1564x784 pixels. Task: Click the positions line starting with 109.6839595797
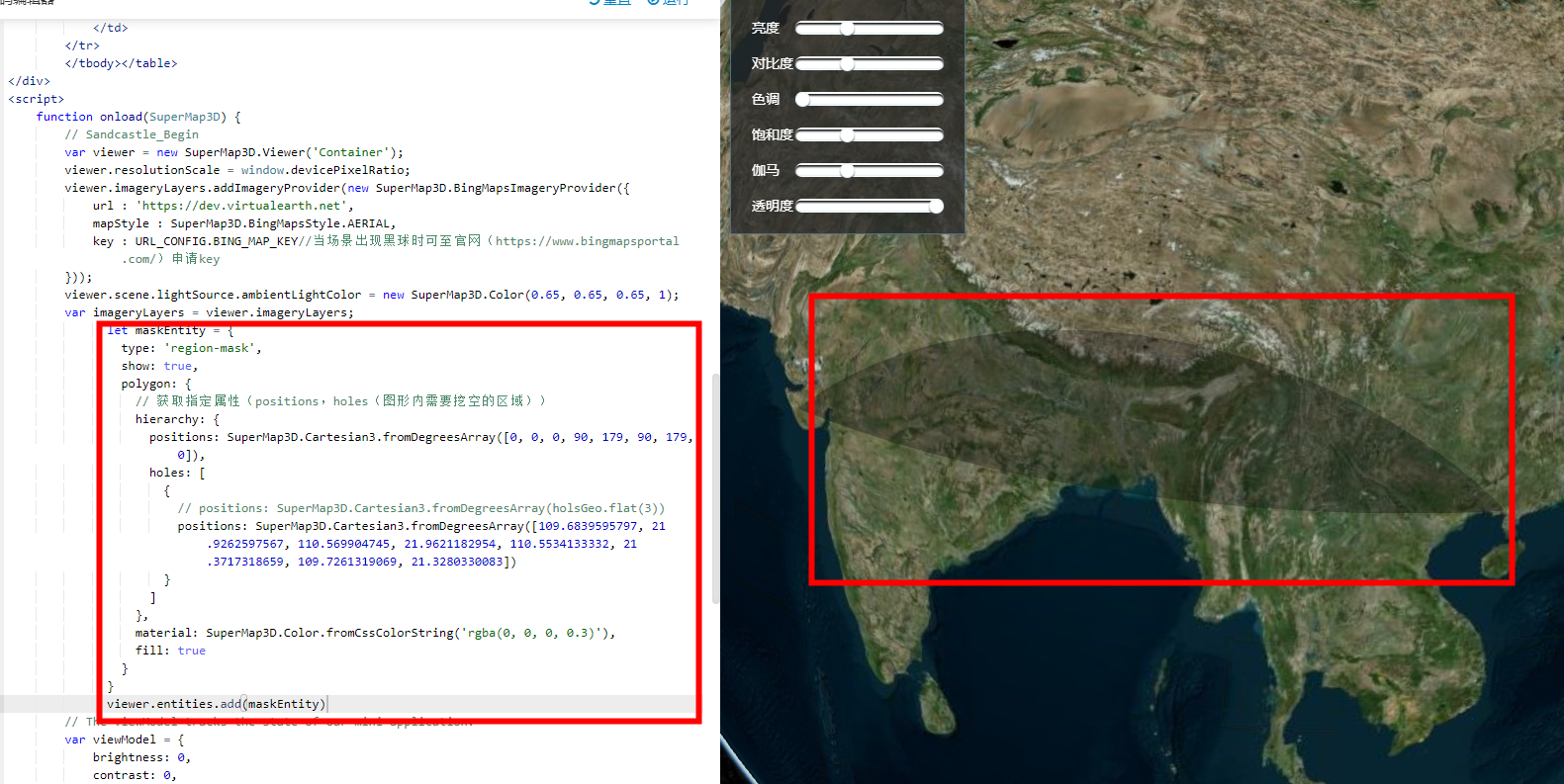click(x=421, y=526)
